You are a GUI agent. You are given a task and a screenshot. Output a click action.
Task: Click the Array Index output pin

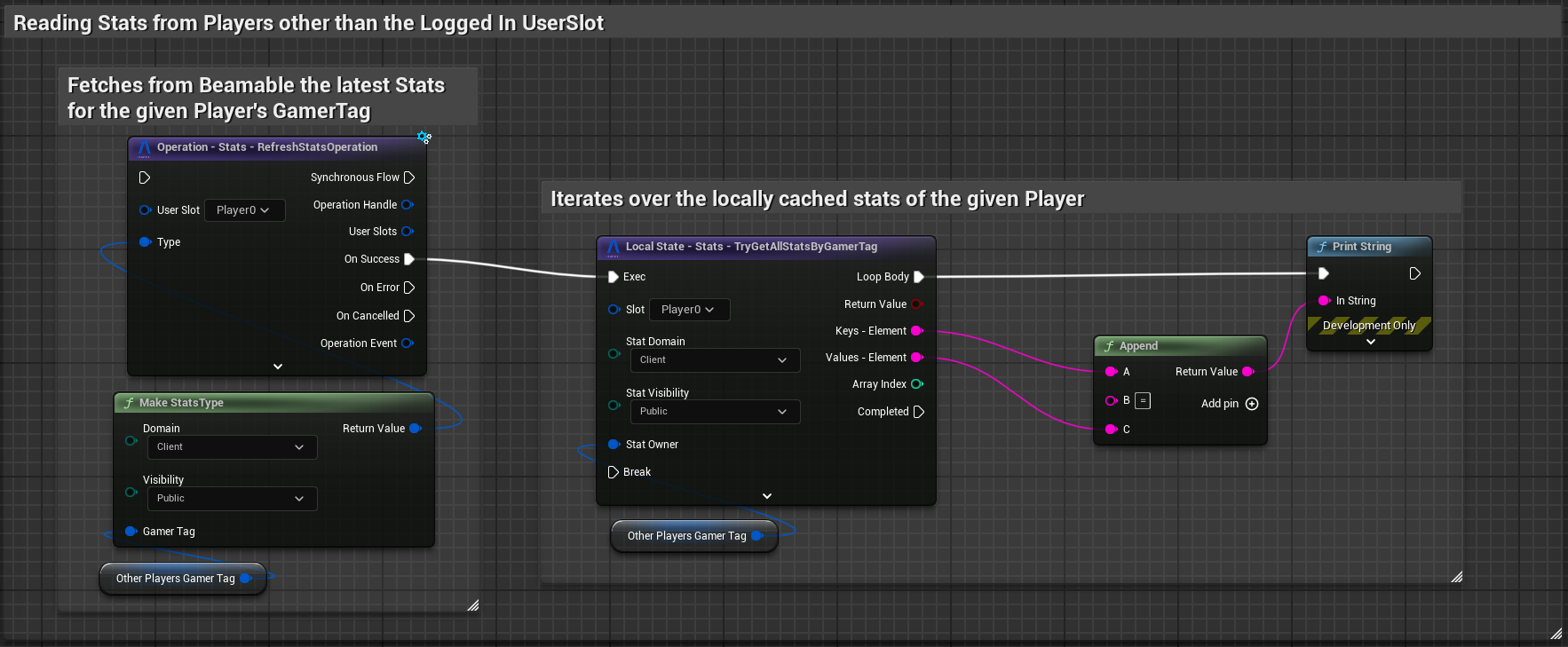(x=917, y=384)
